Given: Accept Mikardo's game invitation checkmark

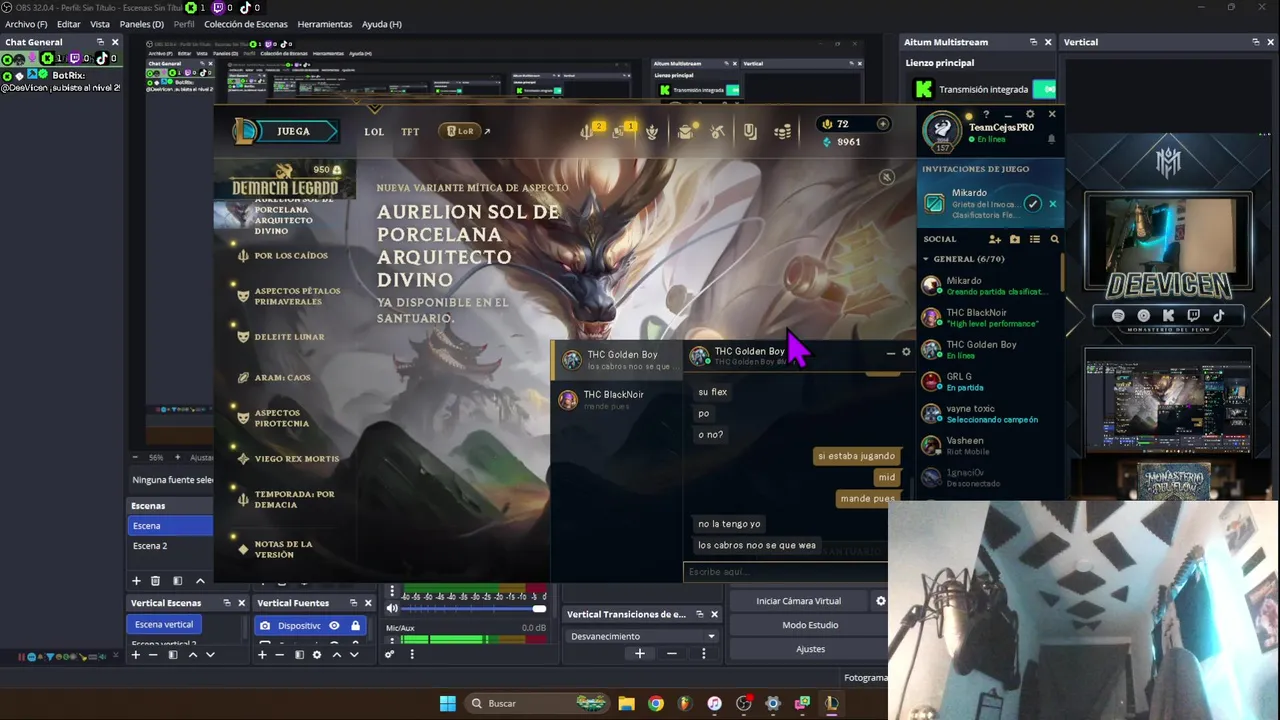Looking at the screenshot, I should click(1032, 204).
